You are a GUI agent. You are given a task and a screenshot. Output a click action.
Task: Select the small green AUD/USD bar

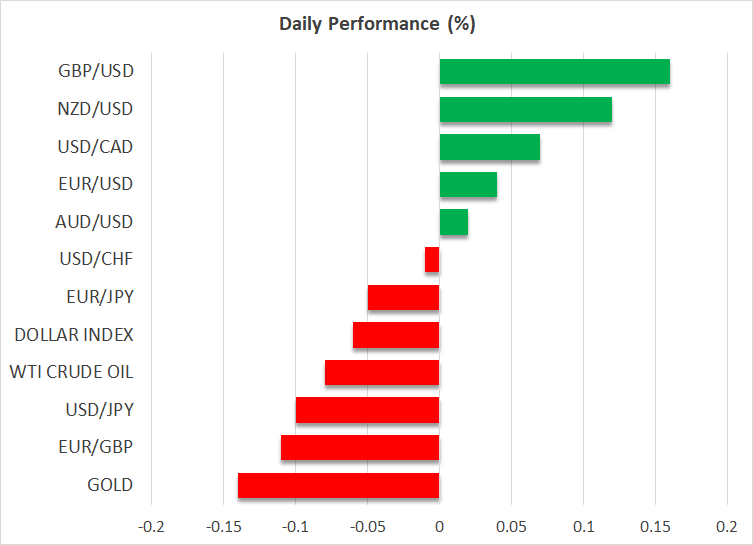click(453, 222)
